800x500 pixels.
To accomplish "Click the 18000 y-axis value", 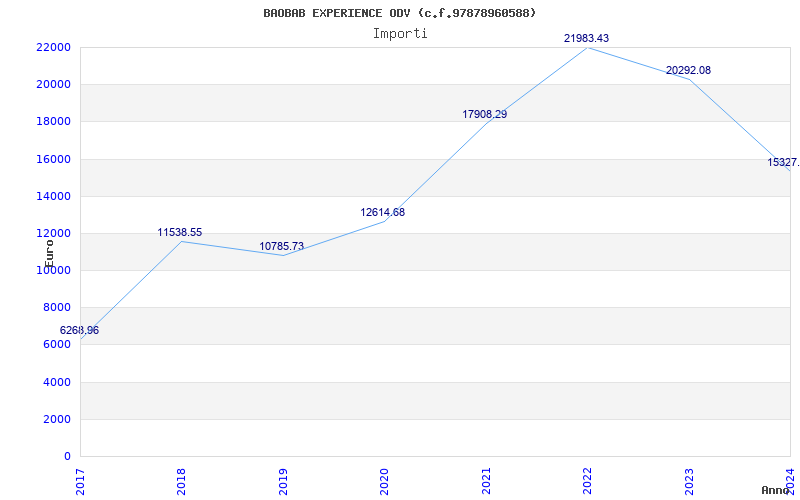I will [53, 122].
